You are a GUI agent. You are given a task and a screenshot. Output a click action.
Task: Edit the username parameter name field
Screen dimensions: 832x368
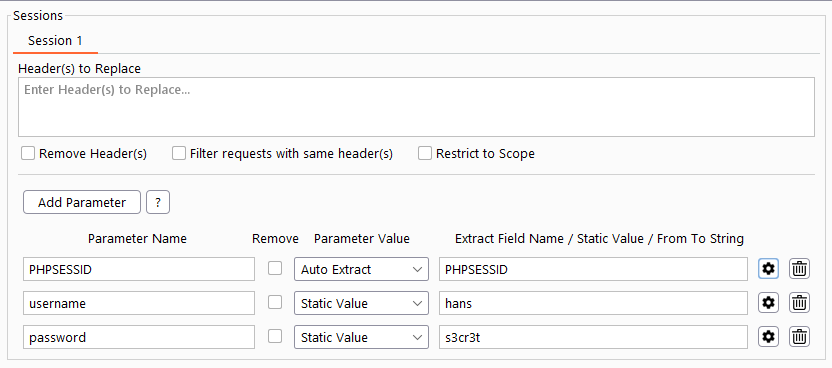139,303
